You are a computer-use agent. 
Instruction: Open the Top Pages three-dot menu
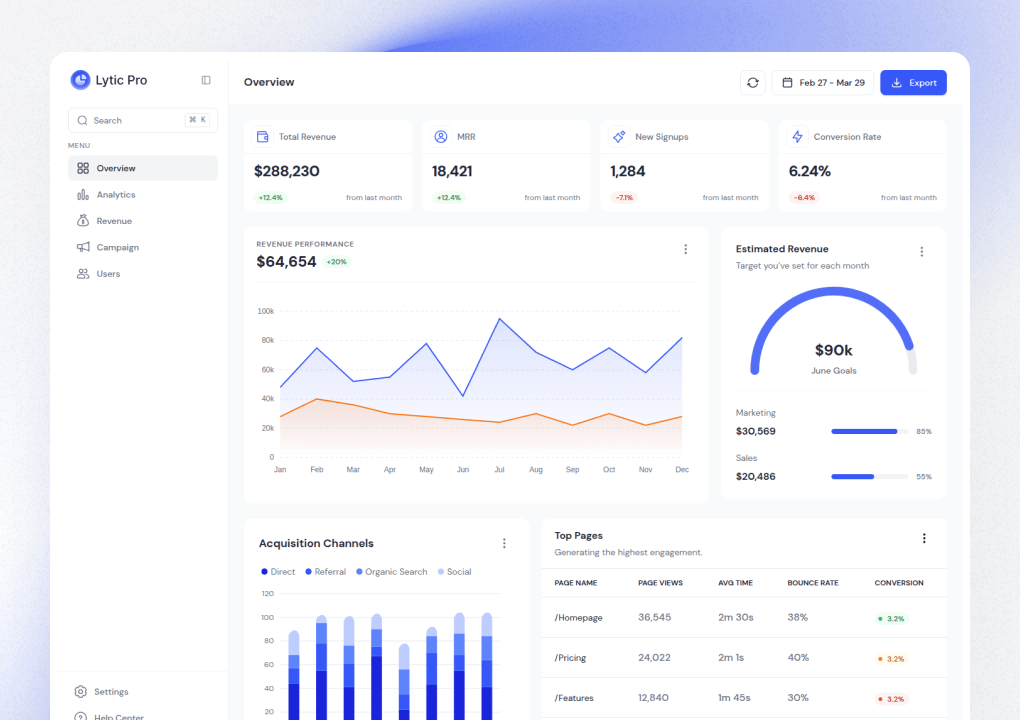pyautogui.click(x=924, y=537)
